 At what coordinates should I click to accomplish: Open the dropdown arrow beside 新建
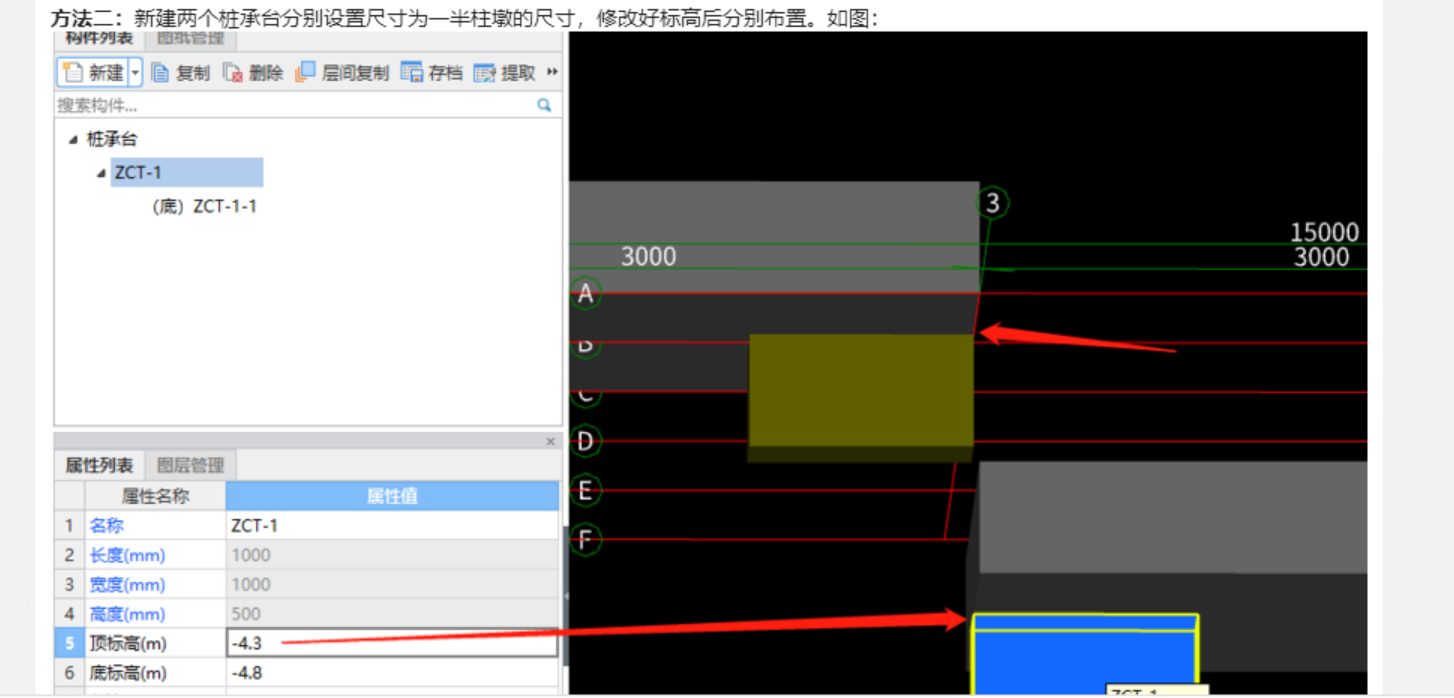pyautogui.click(x=135, y=73)
